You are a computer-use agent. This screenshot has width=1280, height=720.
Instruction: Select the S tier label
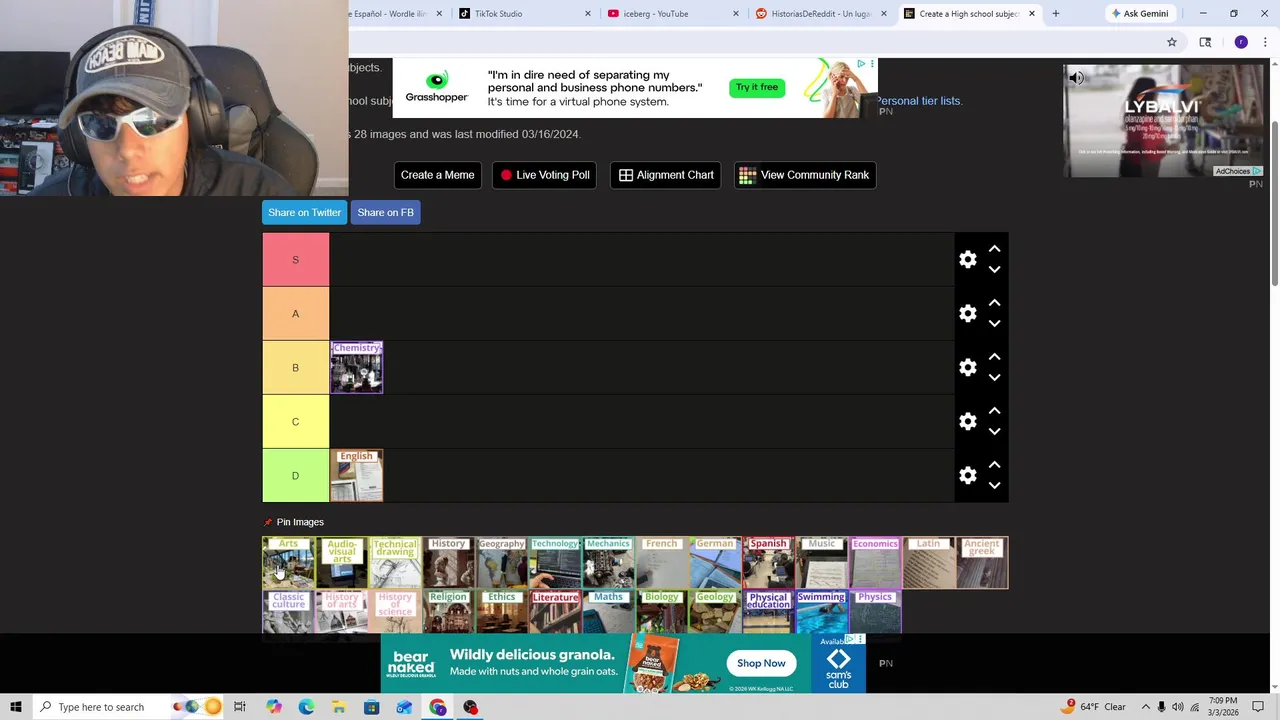point(295,260)
